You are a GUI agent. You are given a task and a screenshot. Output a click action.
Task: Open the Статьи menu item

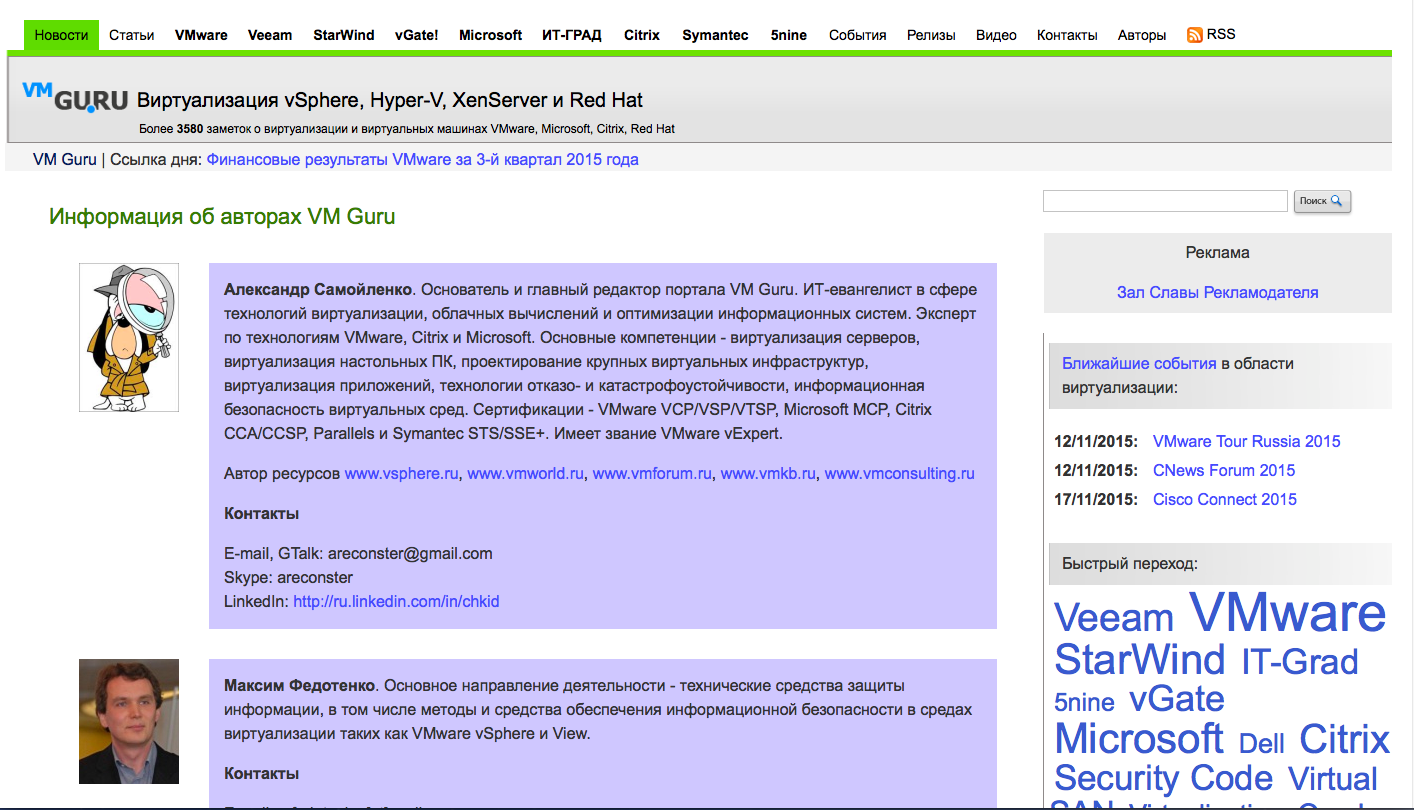(131, 35)
